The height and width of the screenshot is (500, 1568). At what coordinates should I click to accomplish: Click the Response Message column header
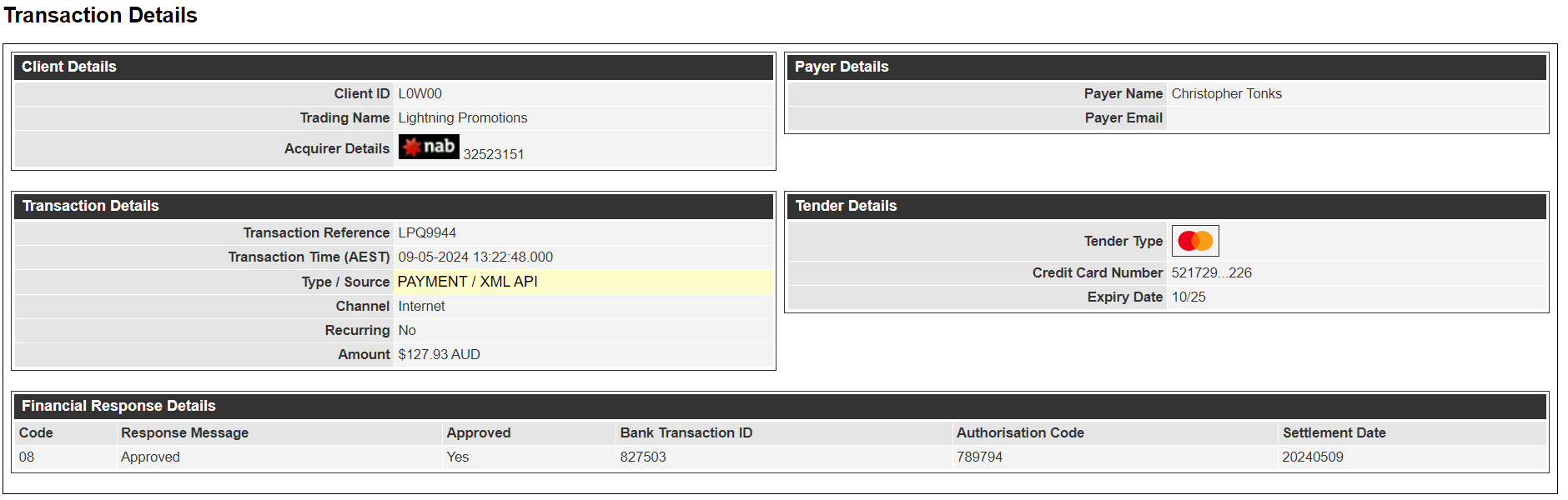(184, 432)
